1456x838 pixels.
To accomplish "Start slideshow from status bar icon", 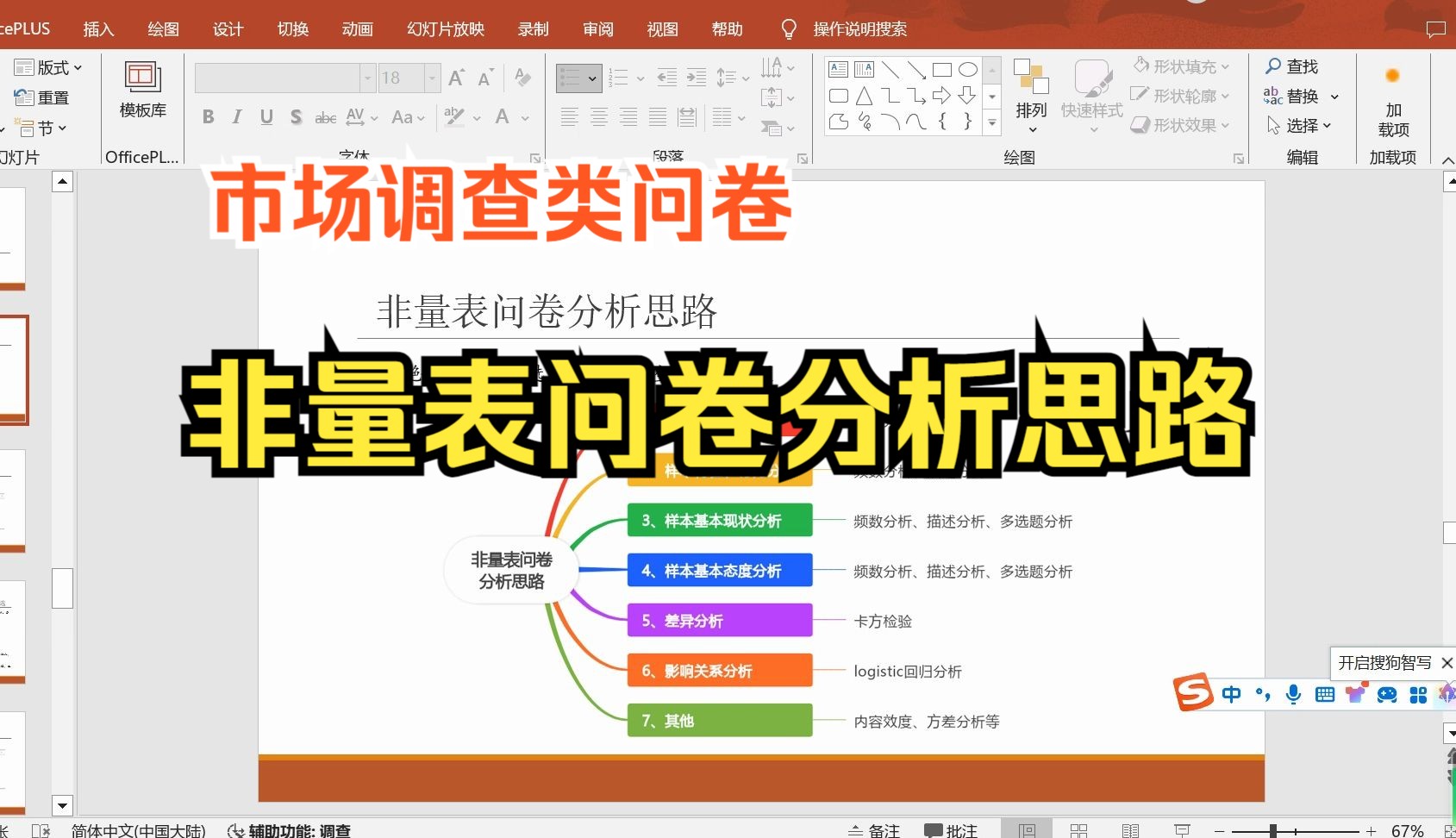I will [x=1182, y=830].
